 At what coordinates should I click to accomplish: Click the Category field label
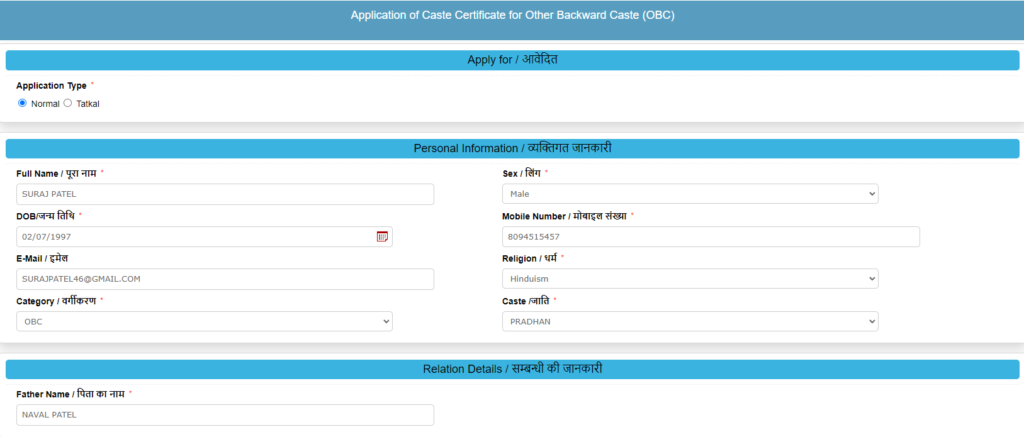pos(56,300)
